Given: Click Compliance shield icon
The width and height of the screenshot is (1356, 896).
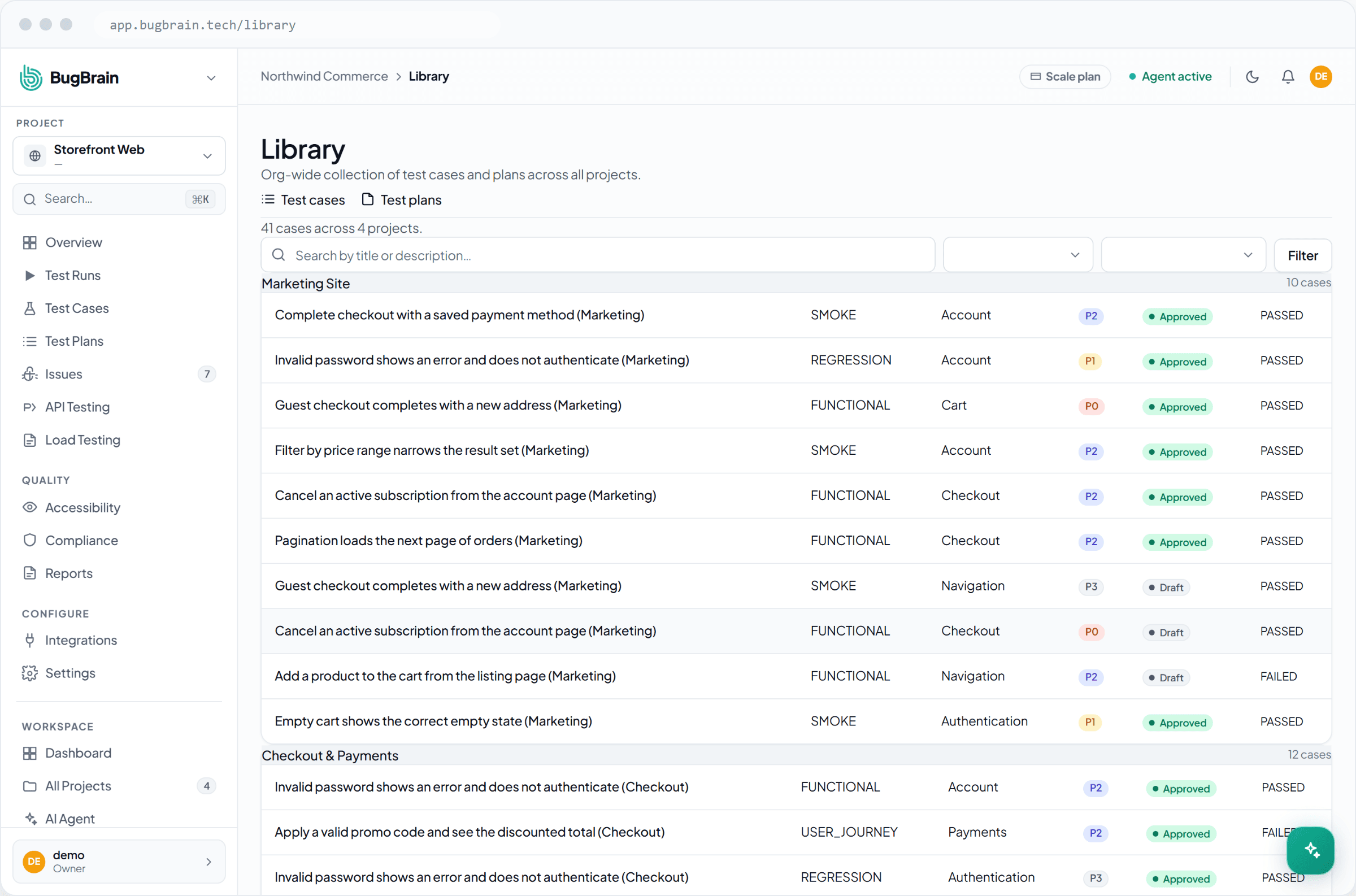Looking at the screenshot, I should tap(30, 541).
